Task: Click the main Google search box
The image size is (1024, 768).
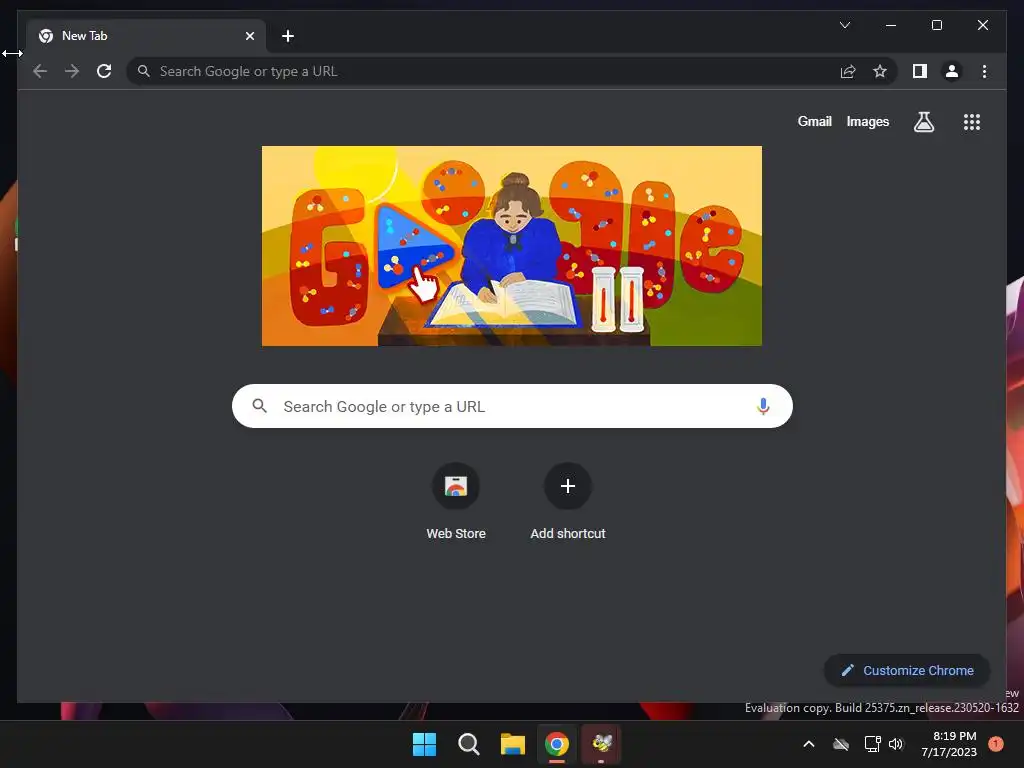Action: (512, 406)
